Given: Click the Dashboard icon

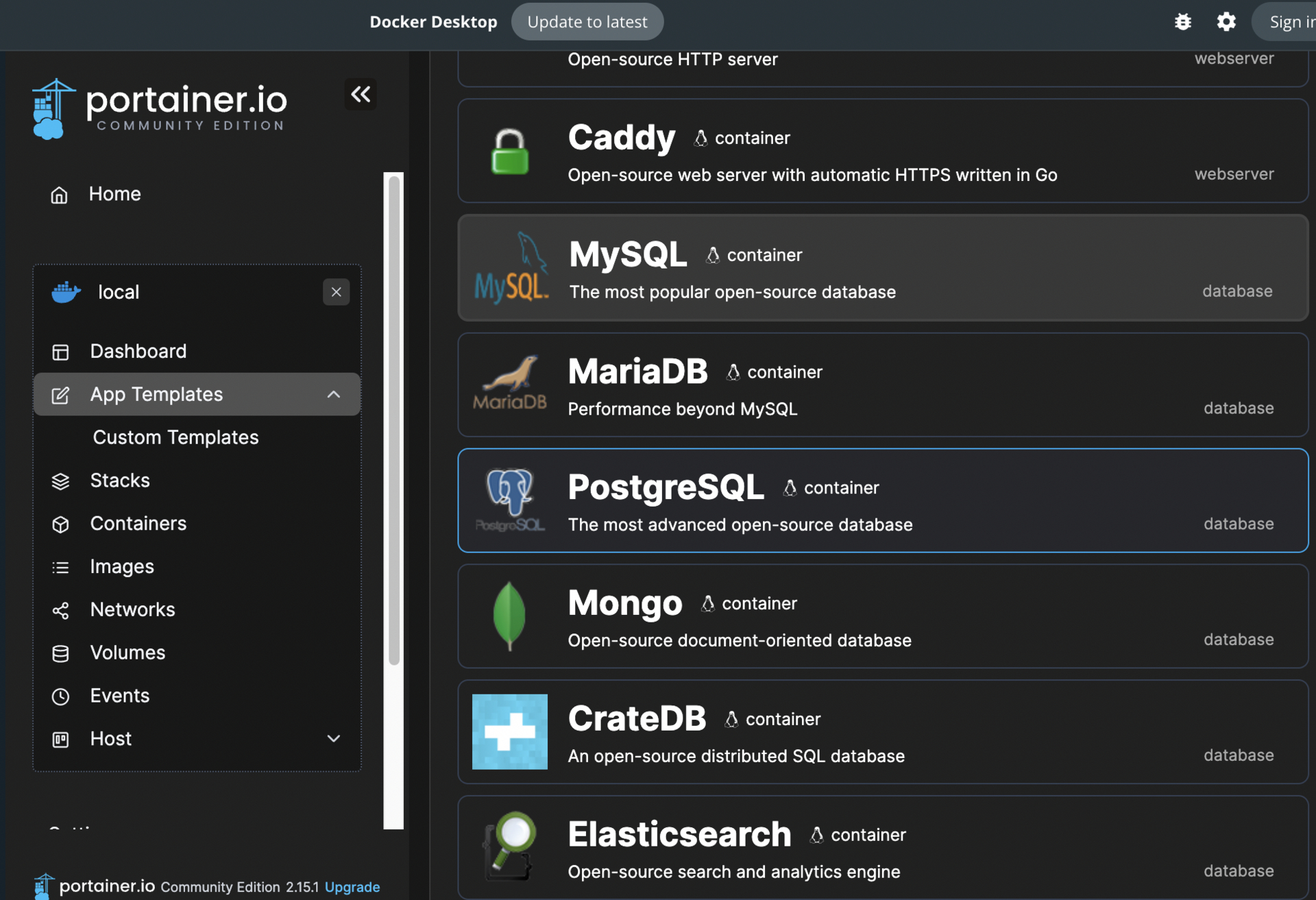Looking at the screenshot, I should (60, 352).
